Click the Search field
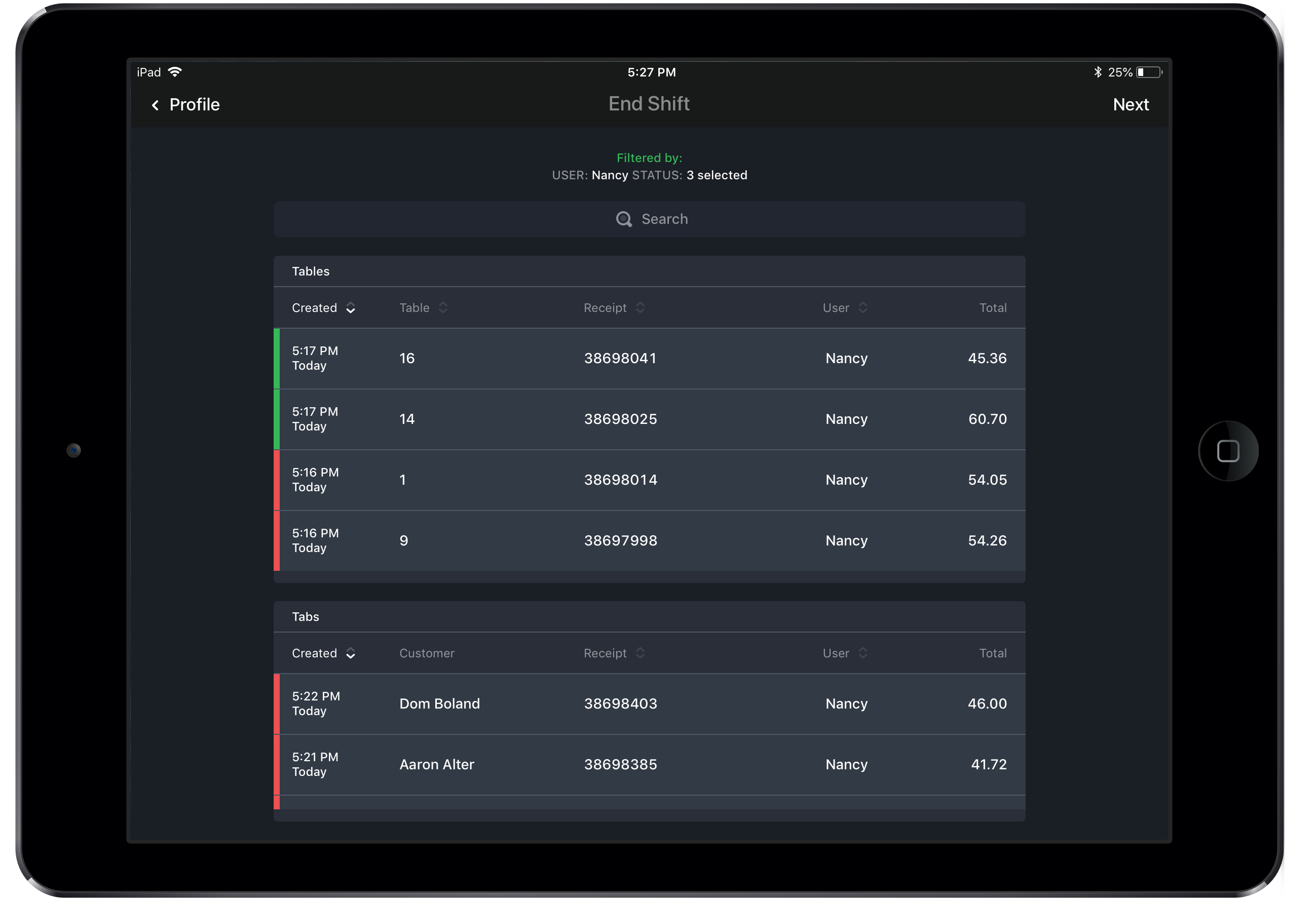This screenshot has height=901, width=1316. [x=649, y=219]
